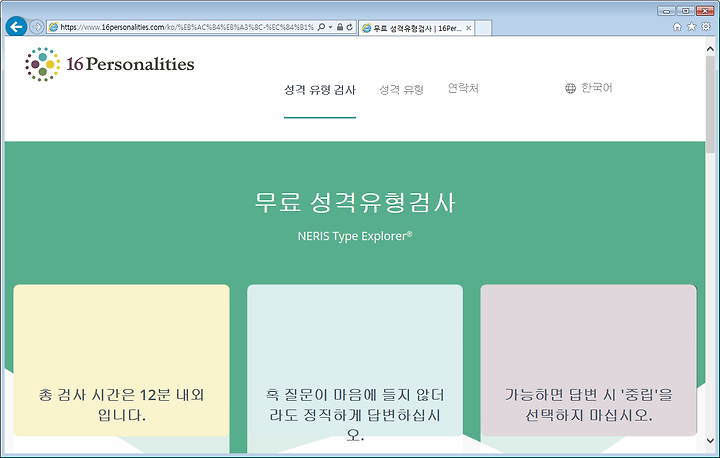This screenshot has width=720, height=458.
Task: Click the URL address field
Action: 187,27
